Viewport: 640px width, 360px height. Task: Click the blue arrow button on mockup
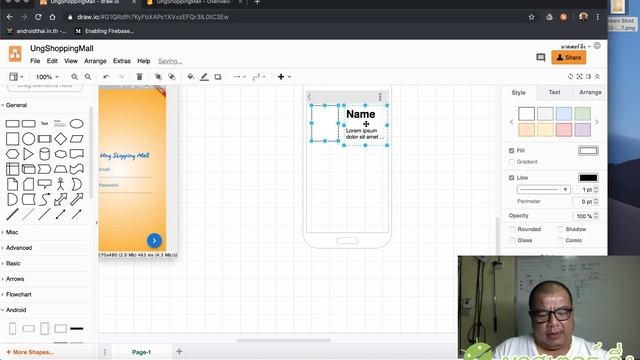[x=154, y=240]
